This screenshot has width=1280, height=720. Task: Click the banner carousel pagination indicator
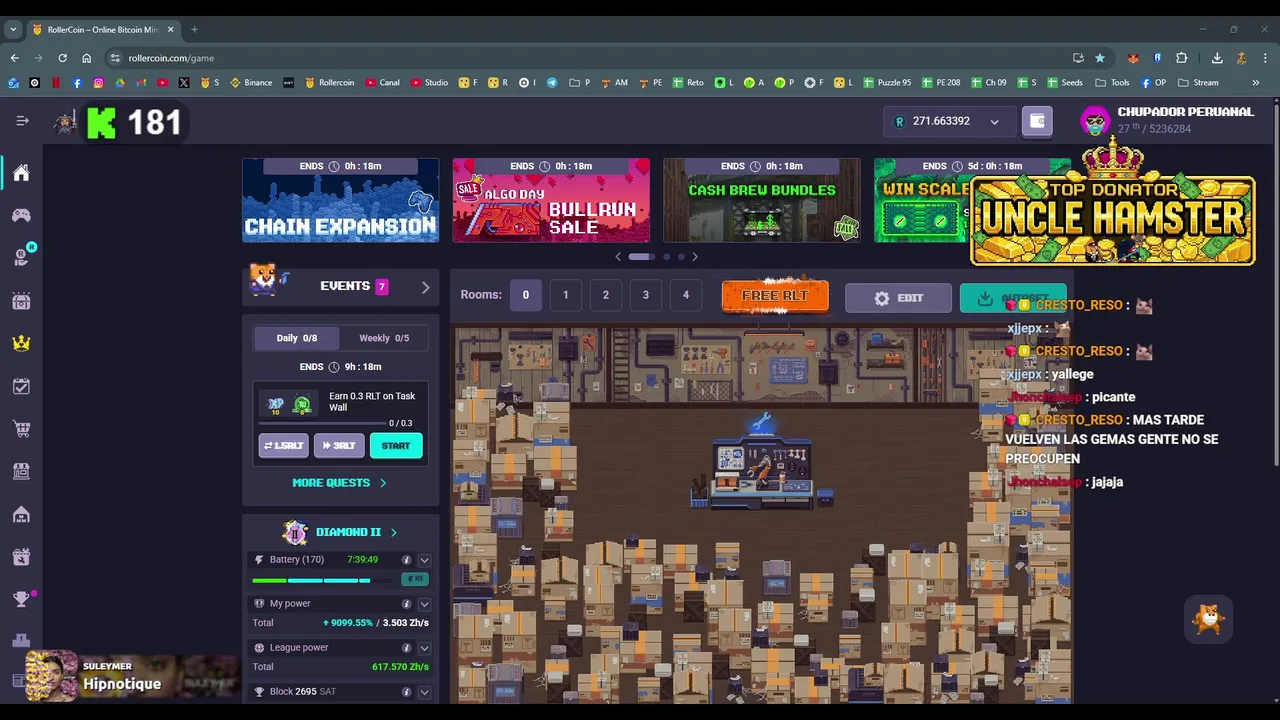tap(656, 257)
